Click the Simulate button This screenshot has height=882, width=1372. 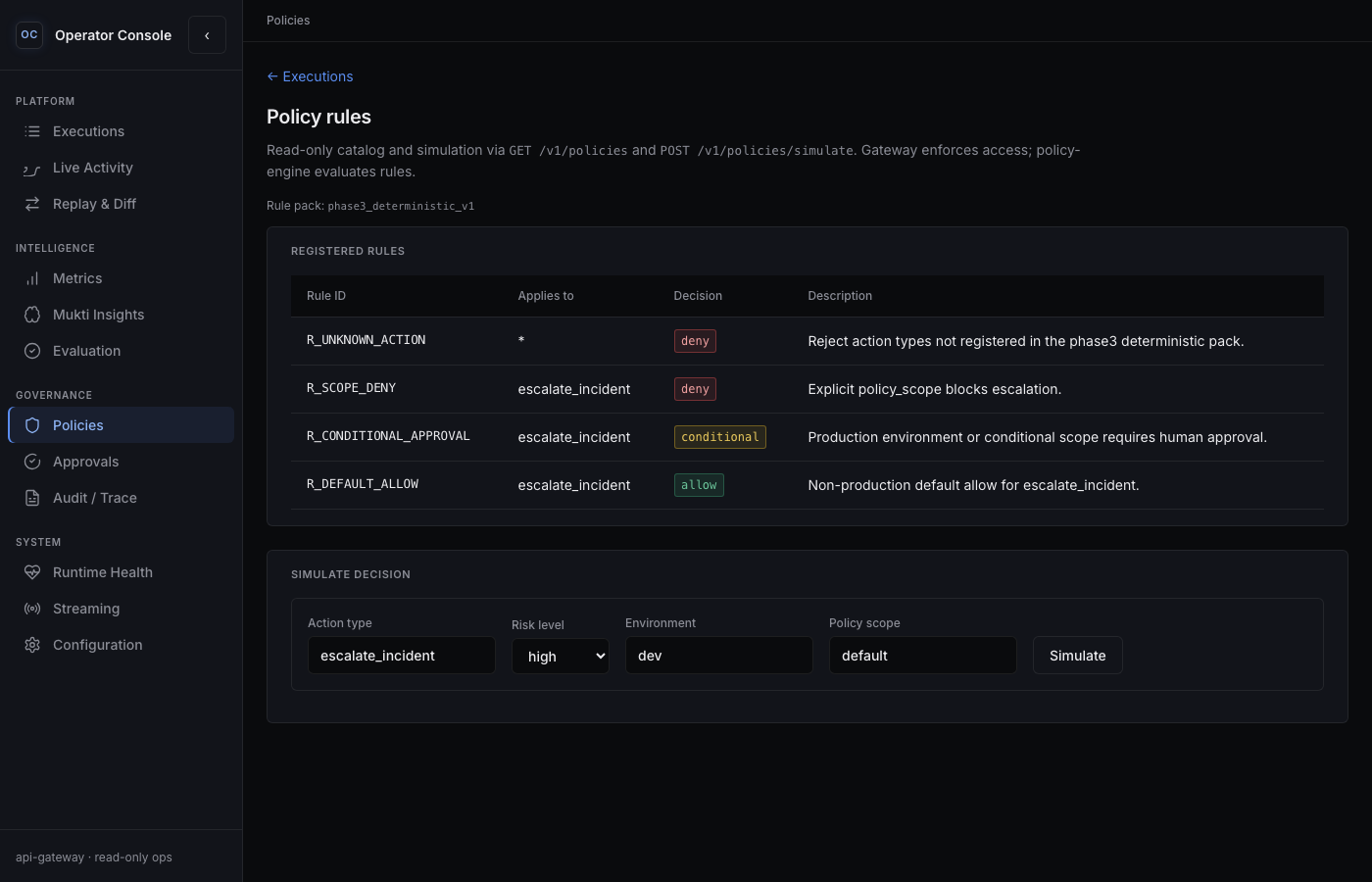pyautogui.click(x=1078, y=656)
